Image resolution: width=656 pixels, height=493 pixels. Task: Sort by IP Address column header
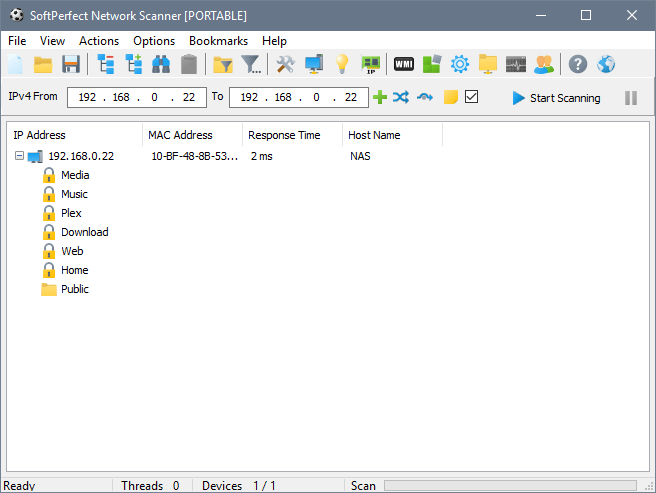(x=74, y=135)
